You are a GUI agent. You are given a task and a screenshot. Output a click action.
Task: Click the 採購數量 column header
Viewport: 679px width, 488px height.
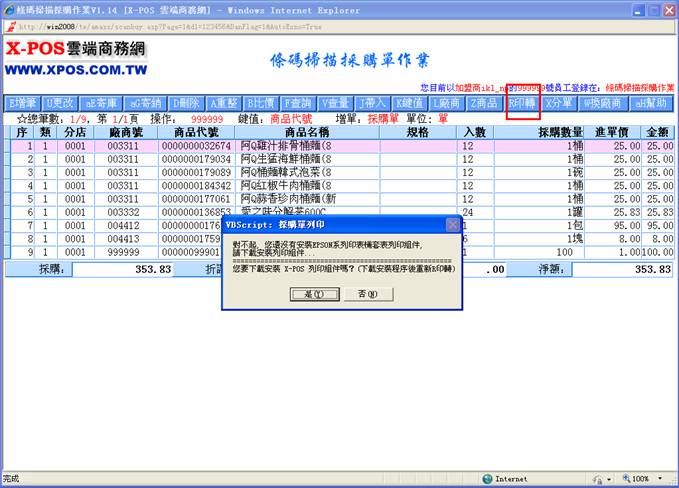[x=560, y=132]
